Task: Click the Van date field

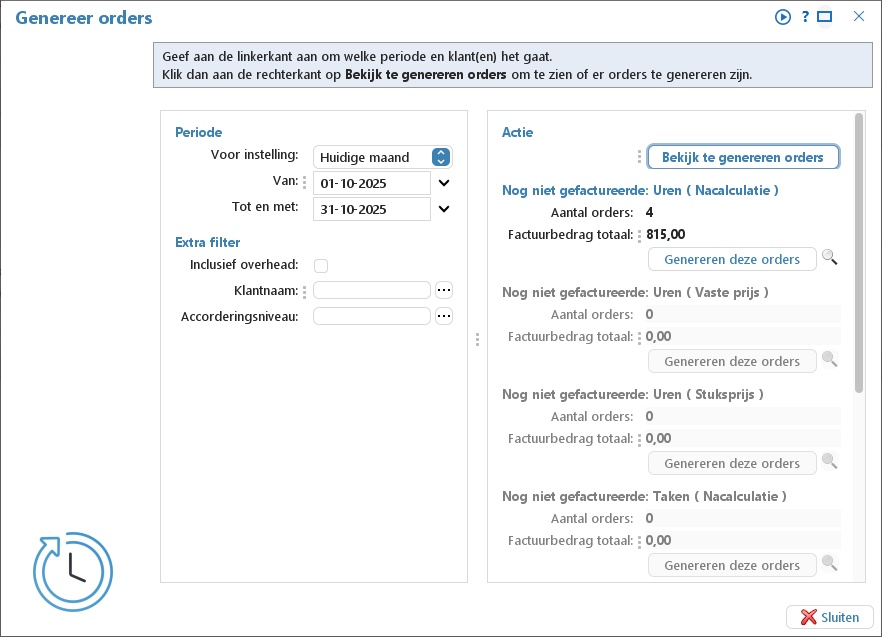Action: pyautogui.click(x=372, y=183)
